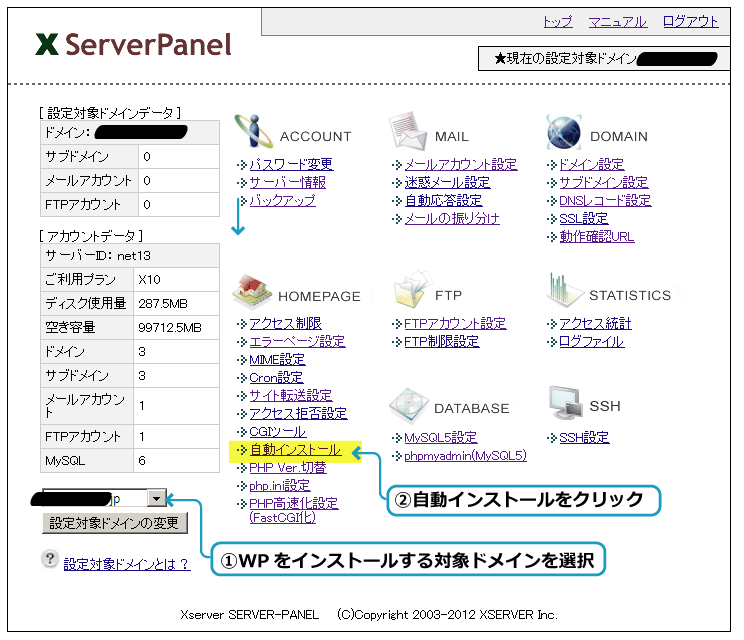Click the highlighted 自動インストール link
This screenshot has height=640, width=744.
point(295,450)
